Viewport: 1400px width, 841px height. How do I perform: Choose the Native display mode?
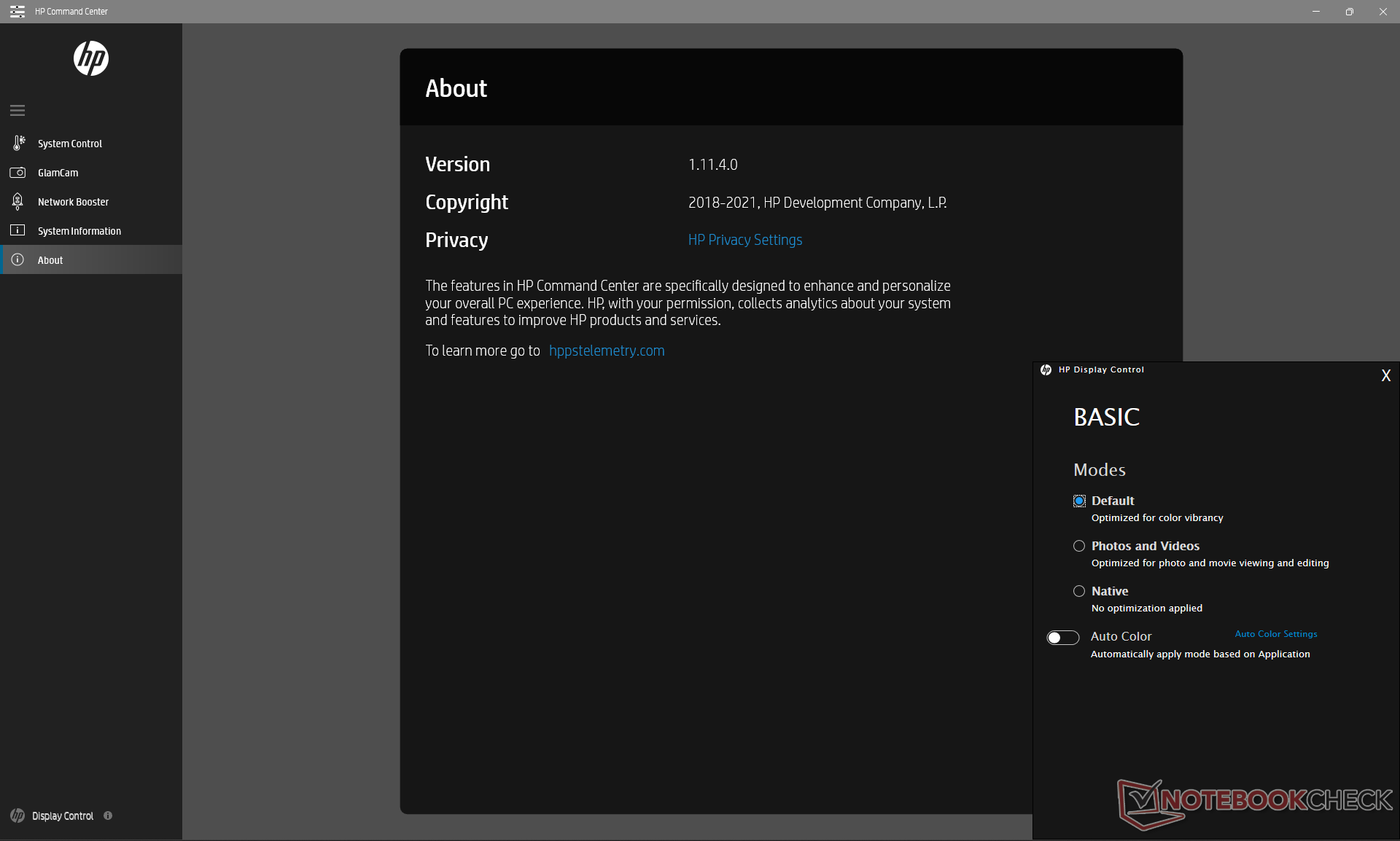[x=1079, y=591]
